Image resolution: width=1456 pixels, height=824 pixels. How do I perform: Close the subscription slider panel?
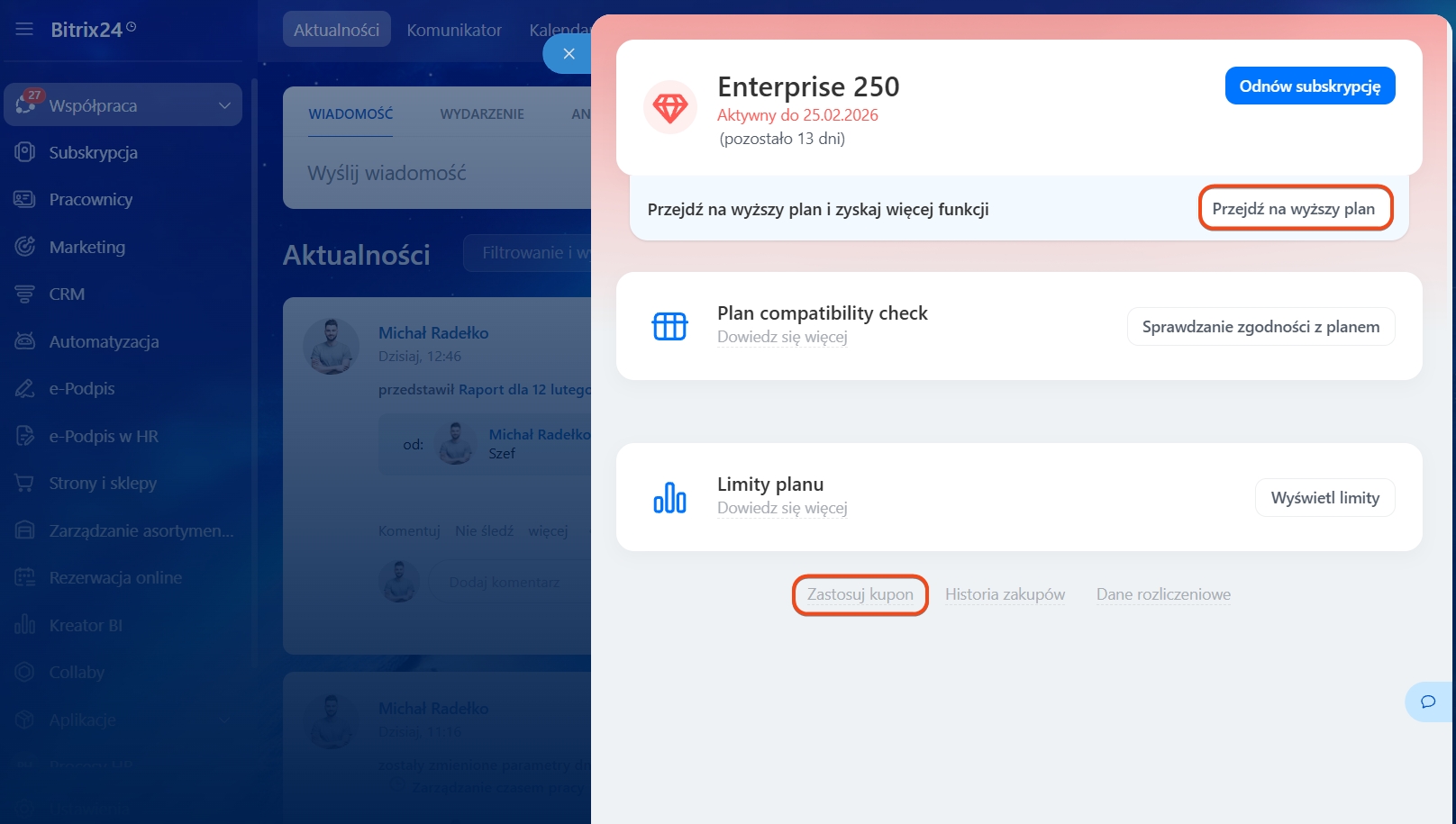[x=569, y=54]
